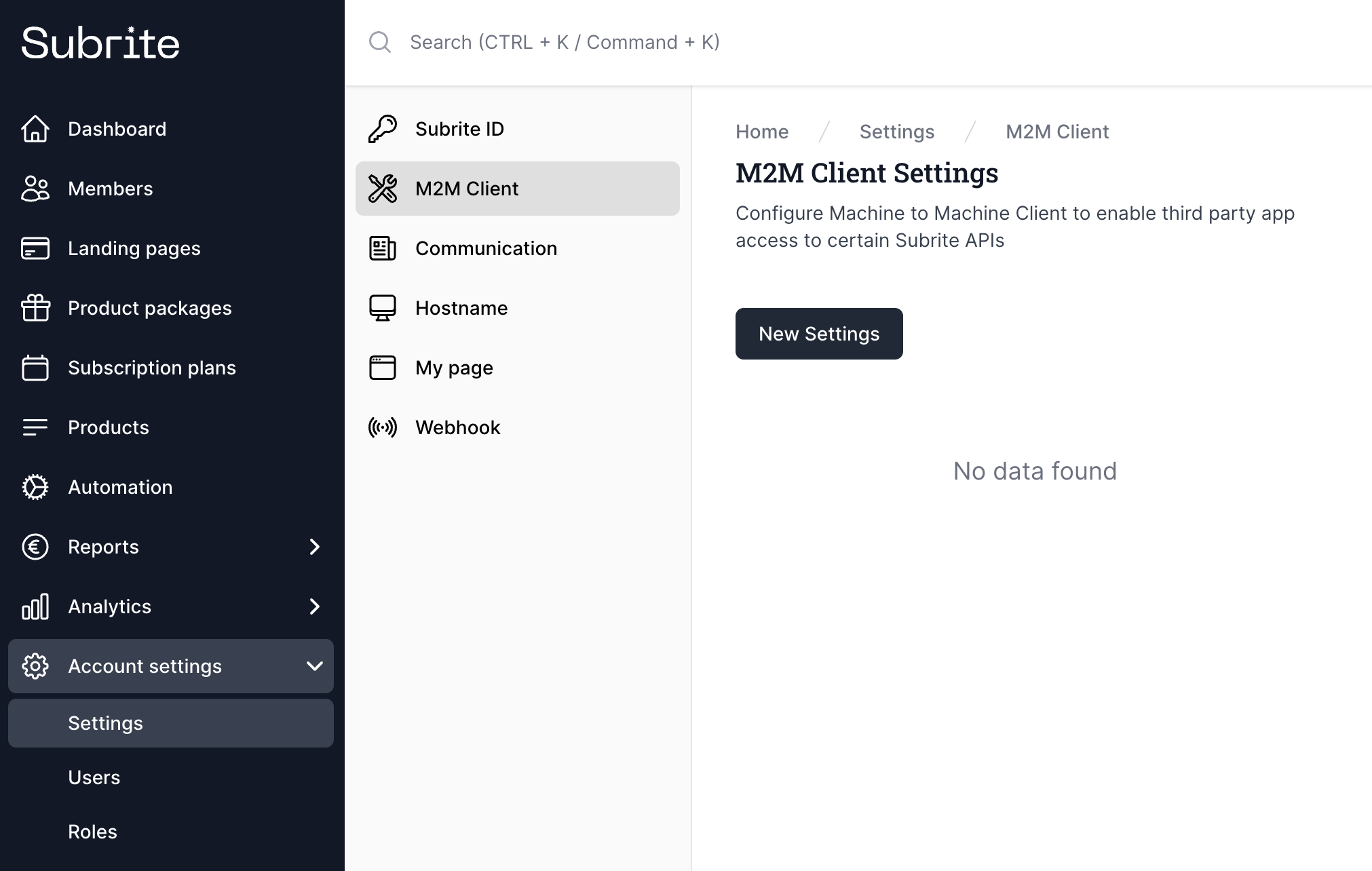The width and height of the screenshot is (1372, 871).
Task: Click the M2M Client wrench icon
Action: (383, 189)
